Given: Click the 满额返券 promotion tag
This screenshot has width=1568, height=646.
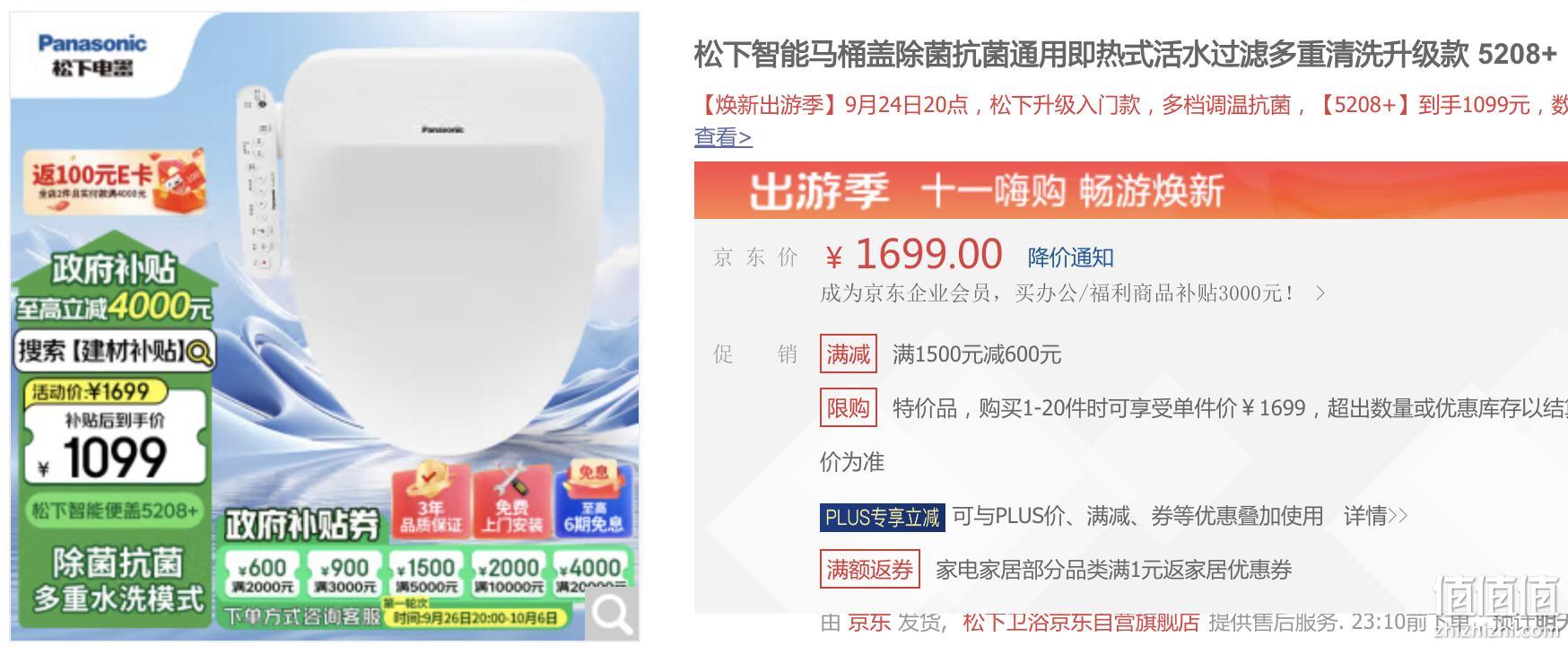Looking at the screenshot, I should (869, 570).
